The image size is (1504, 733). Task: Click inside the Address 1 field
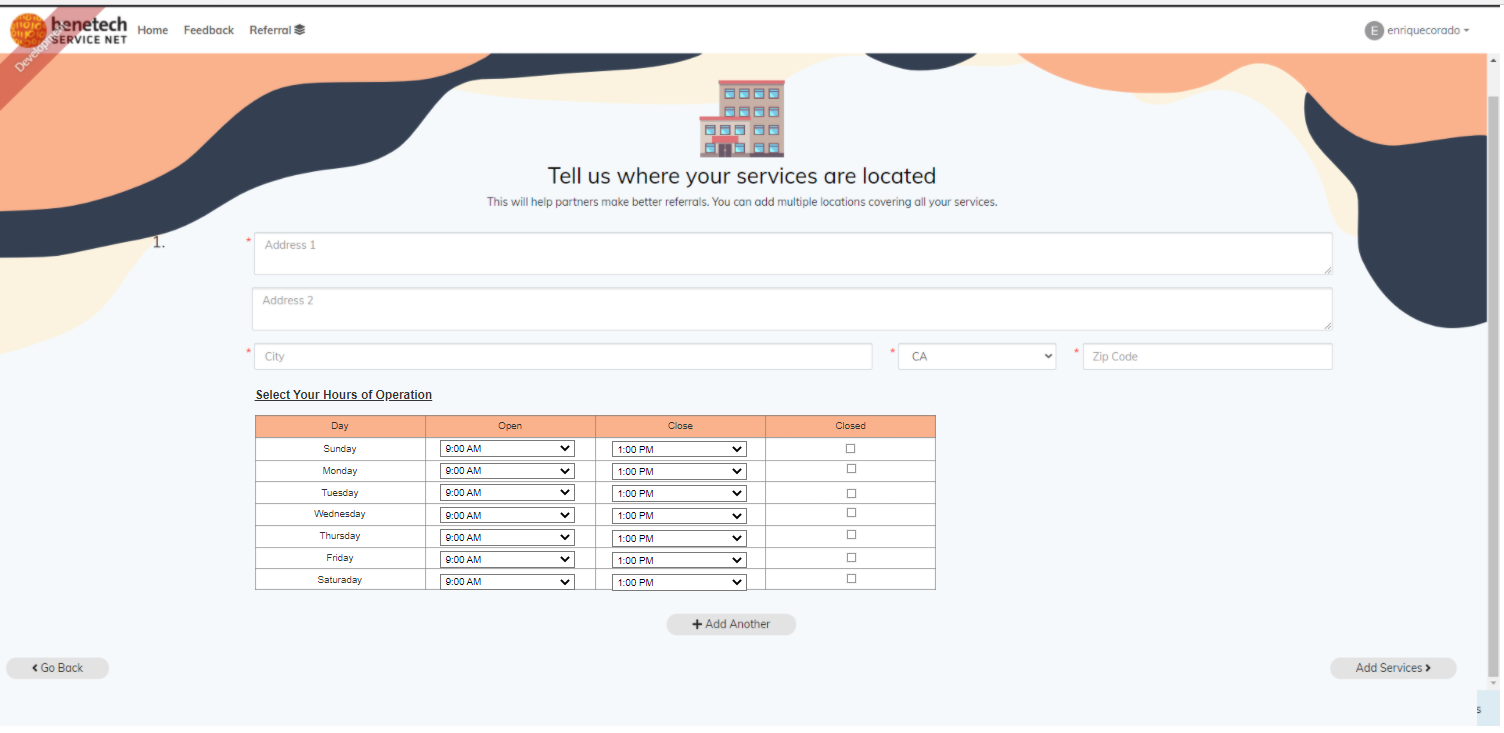pos(792,253)
